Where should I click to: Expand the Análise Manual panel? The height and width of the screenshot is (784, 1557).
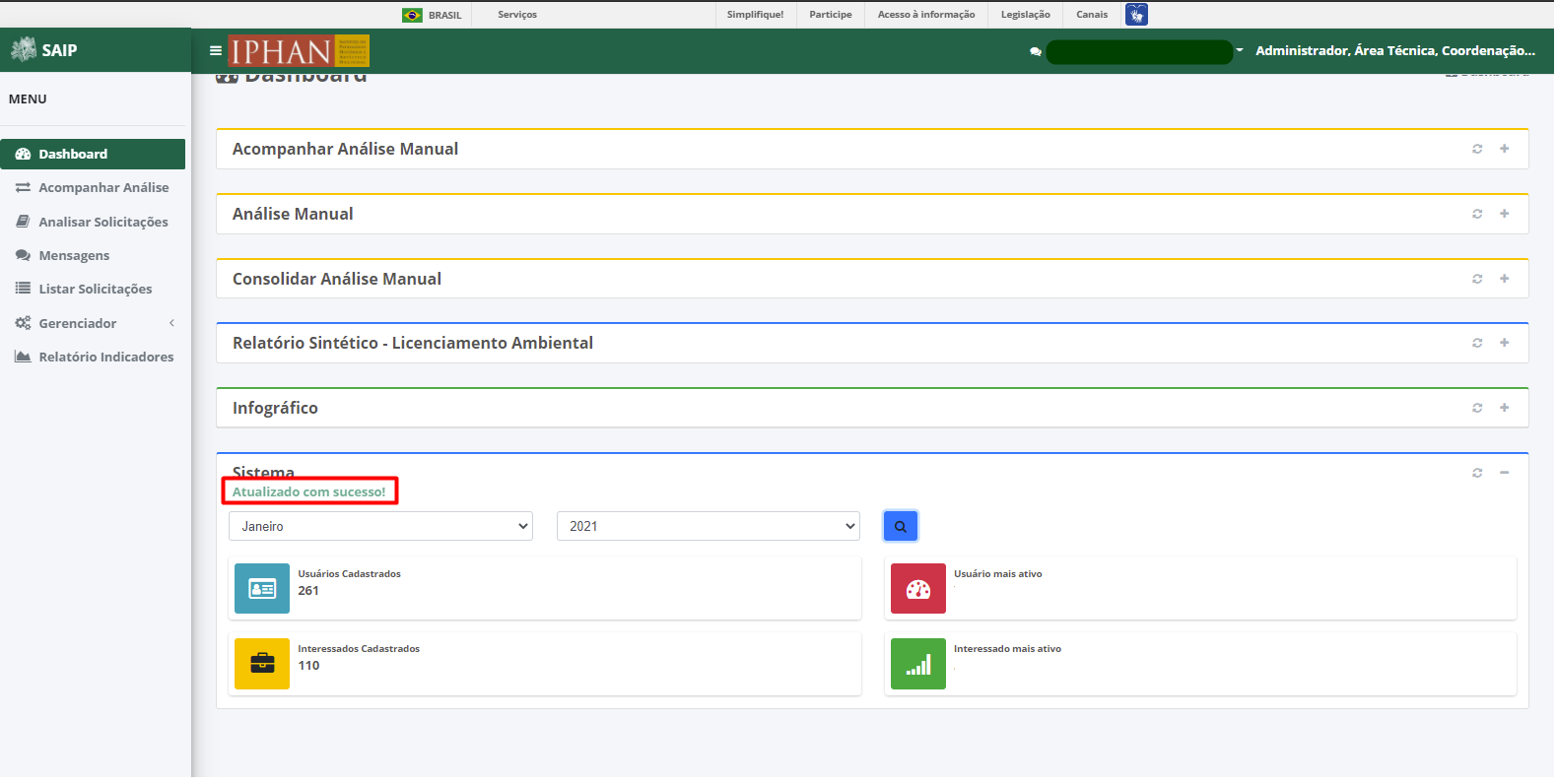tap(1507, 215)
